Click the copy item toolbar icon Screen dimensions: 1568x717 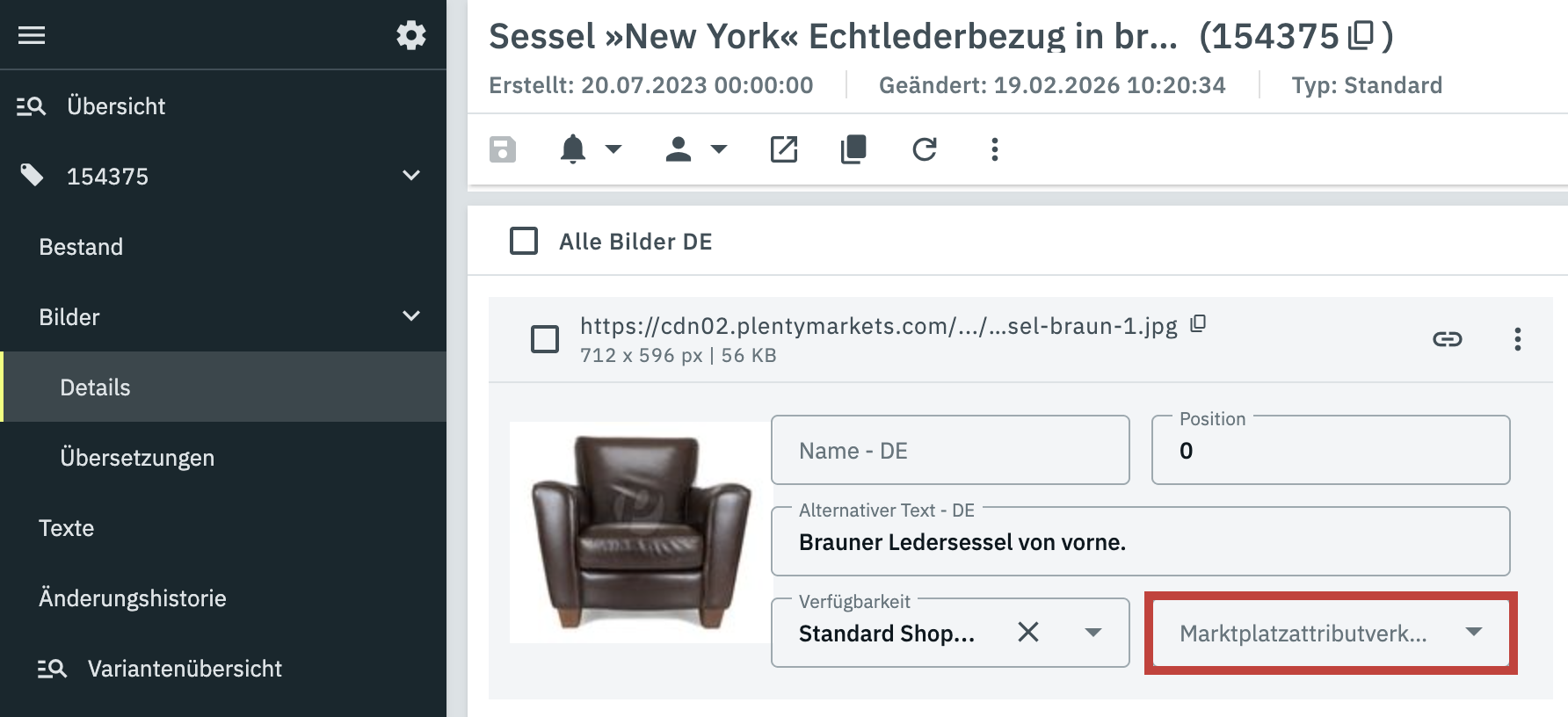(853, 149)
